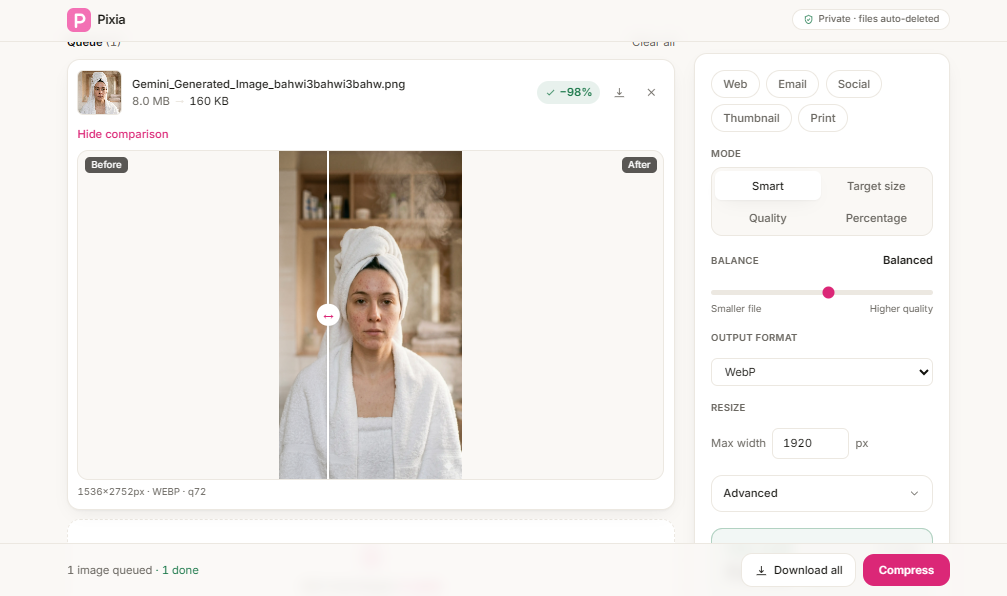Click the Before label on comparison
Viewport: 1007px width, 596px height.
107,164
